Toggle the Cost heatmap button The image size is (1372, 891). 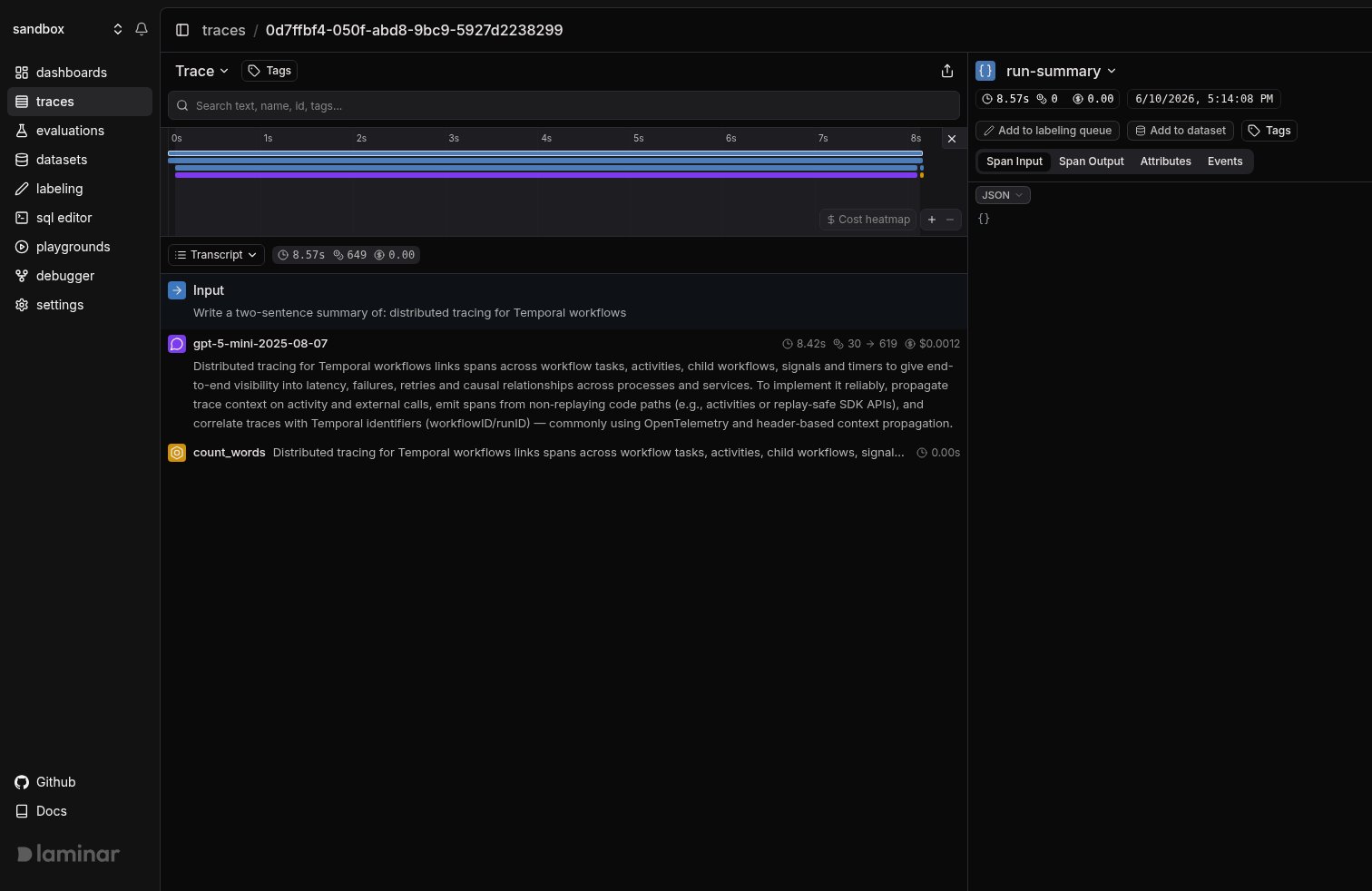[868, 220]
